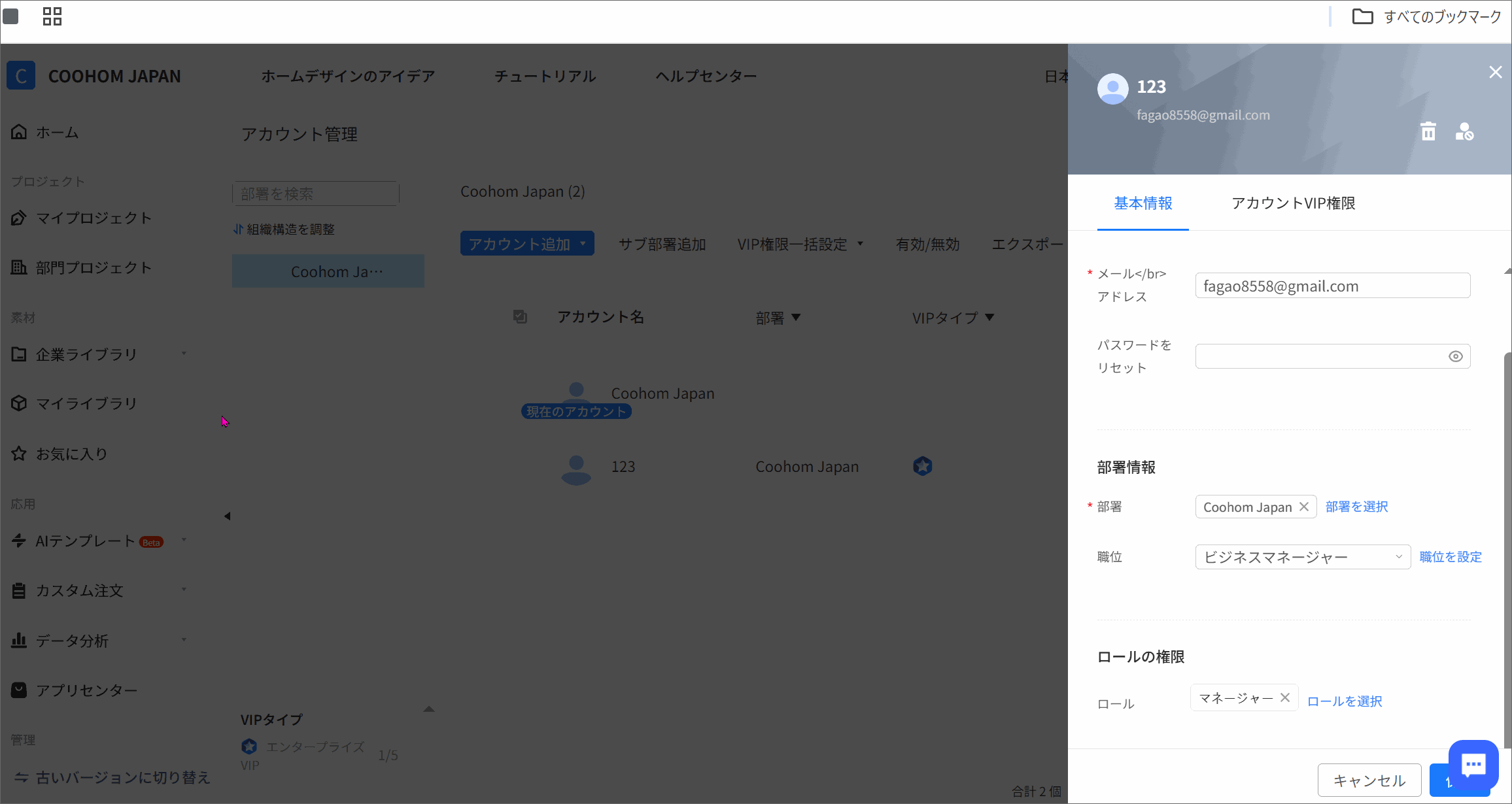Viewport: 1512px width, 804px height.
Task: Click the アカウント名 column header
Action: tap(600, 317)
